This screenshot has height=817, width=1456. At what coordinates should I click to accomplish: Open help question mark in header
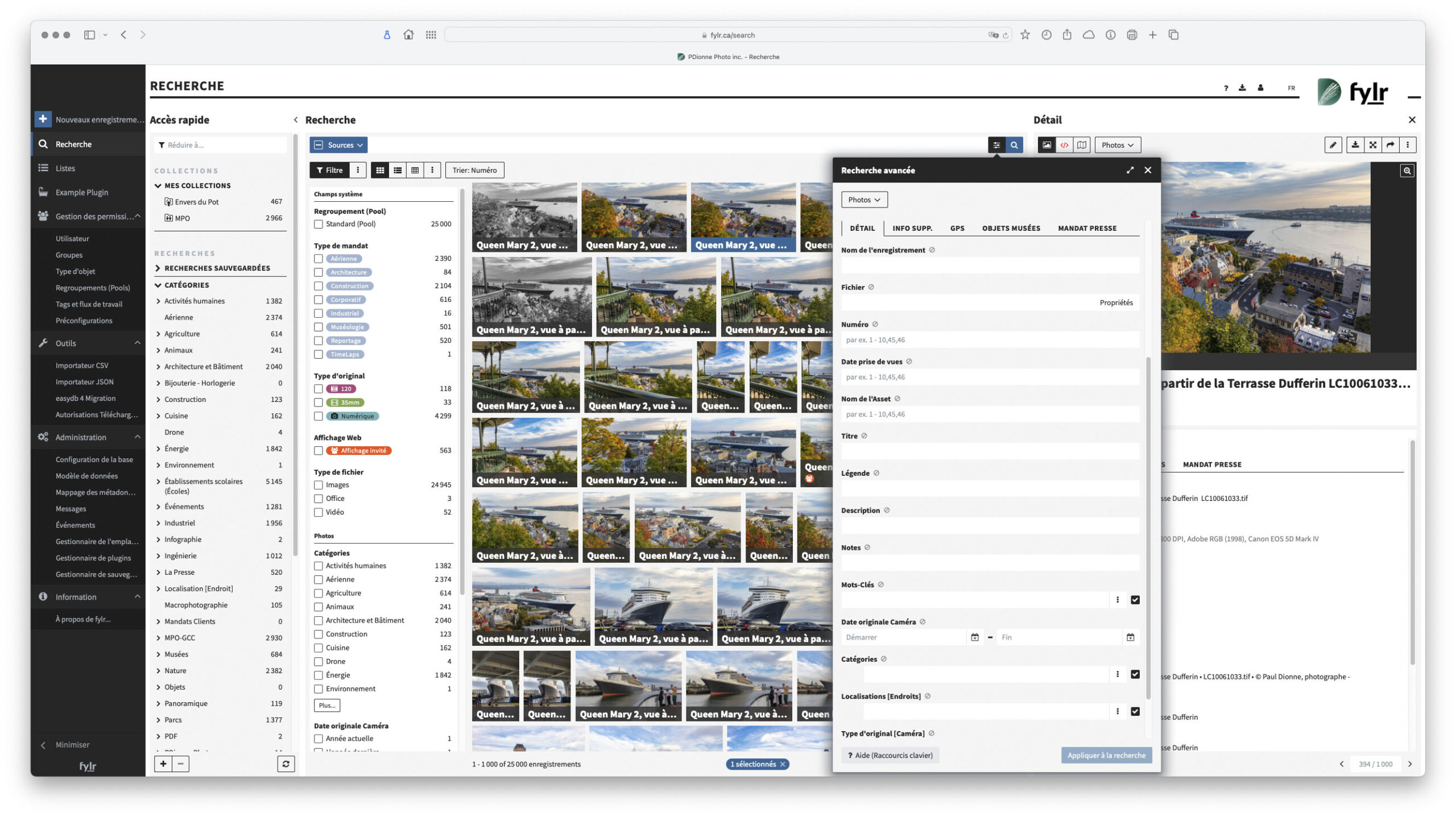pos(1226,88)
